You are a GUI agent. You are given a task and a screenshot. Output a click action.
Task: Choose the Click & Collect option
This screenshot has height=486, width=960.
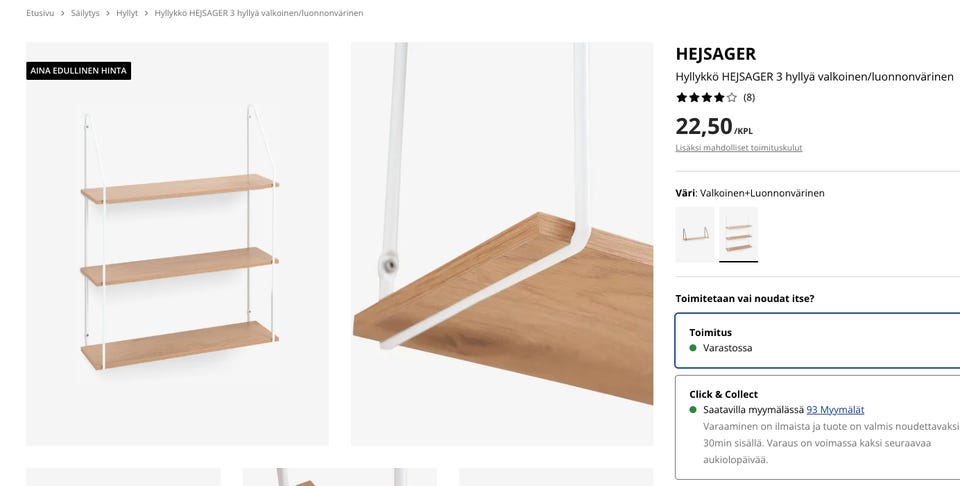click(817, 427)
